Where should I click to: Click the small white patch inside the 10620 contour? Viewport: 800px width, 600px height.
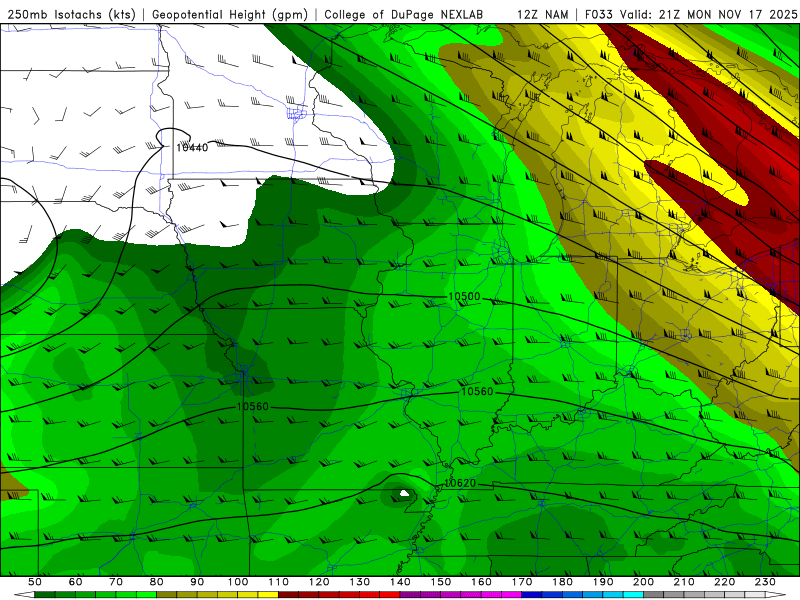[405, 493]
